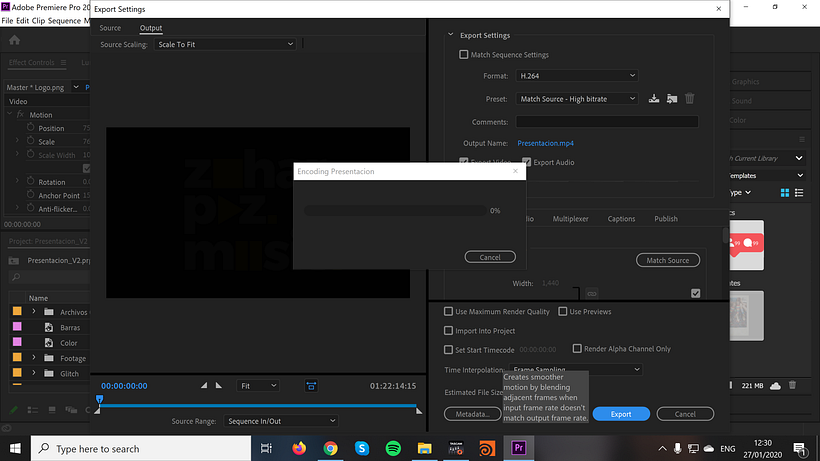Click the Barras item icon in project panel

click(49, 328)
